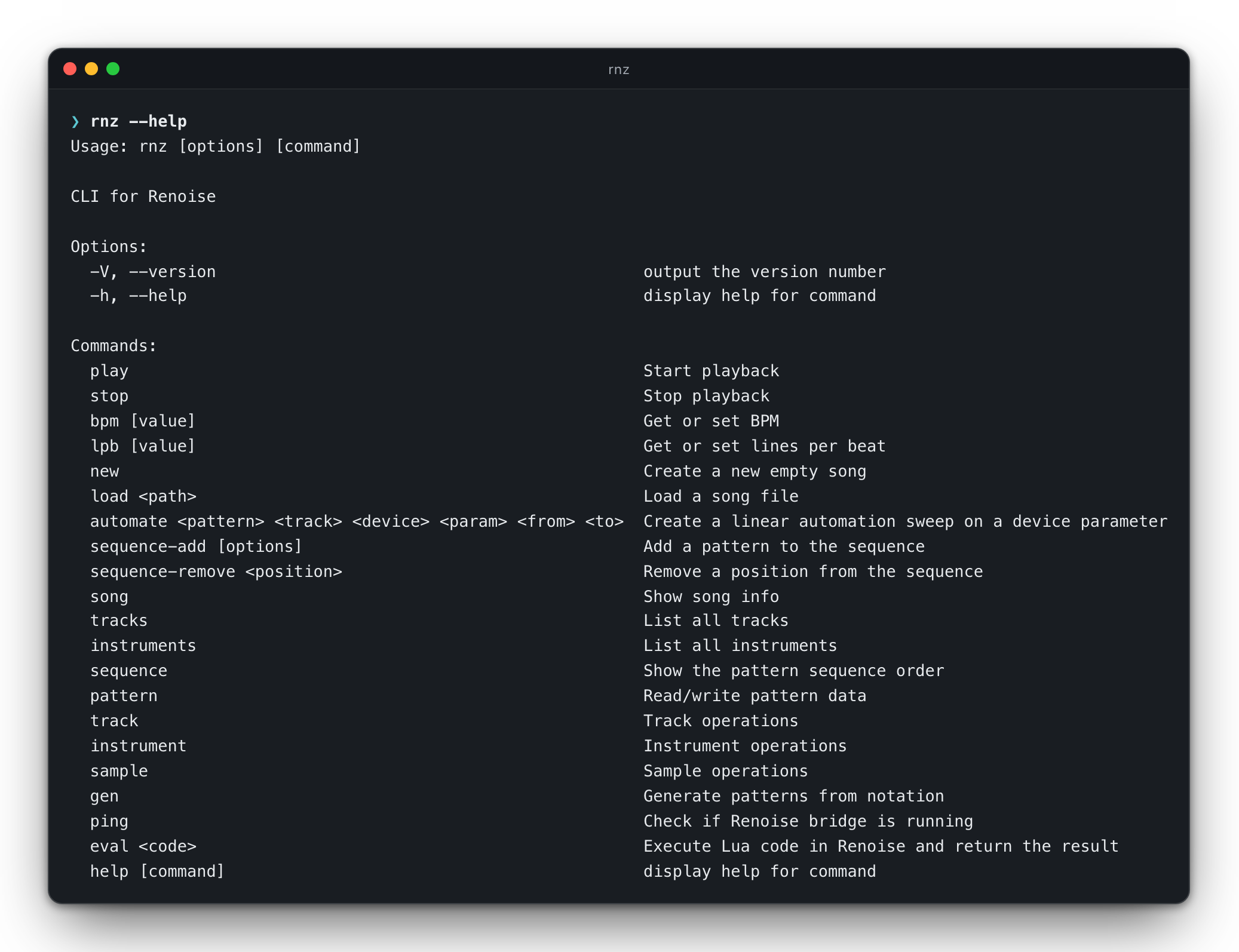Click the 'Commands:' heading

pyautogui.click(x=114, y=346)
